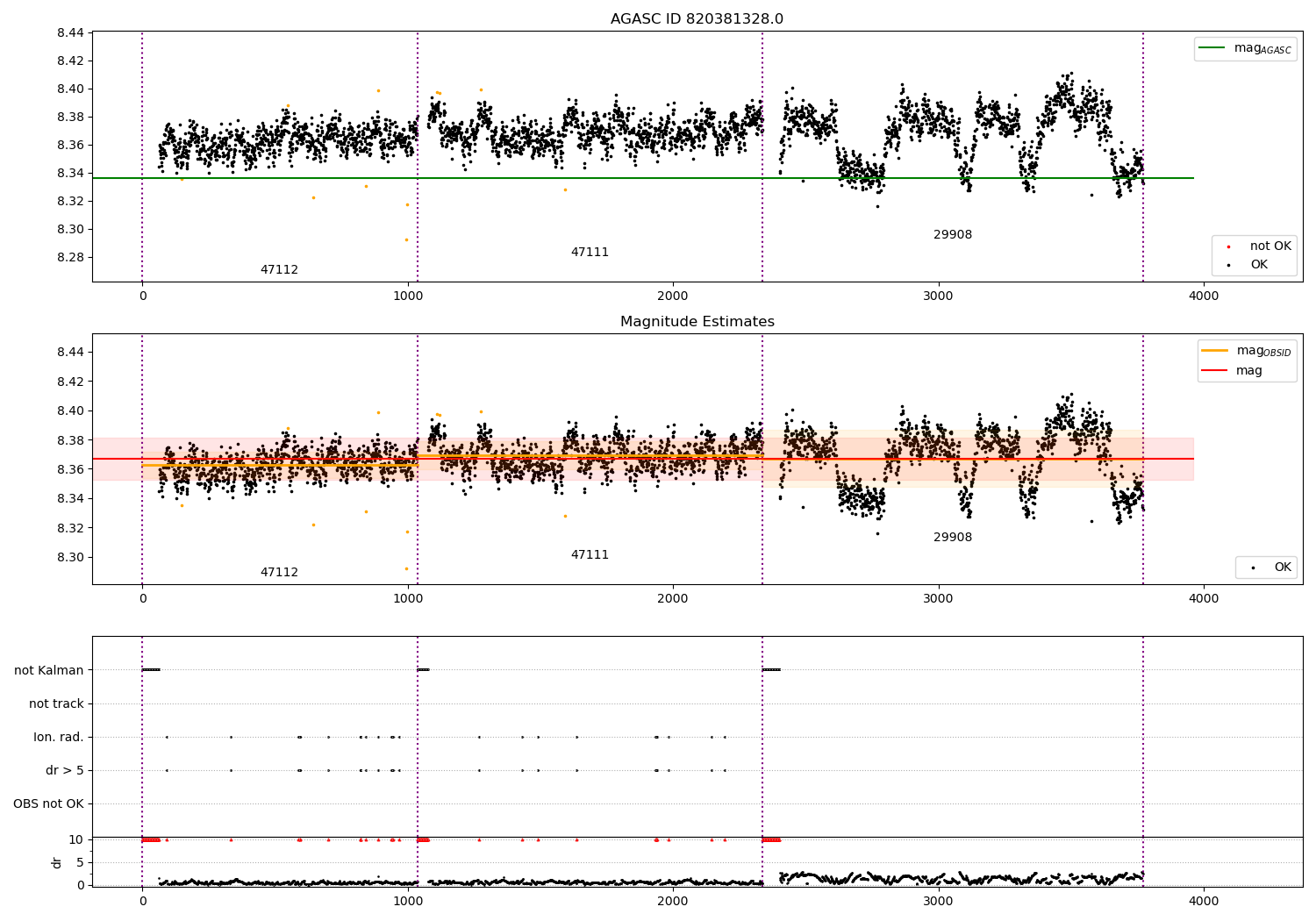Click the '8.44' y-tick in the Magnitude Estimates plot

70,353
